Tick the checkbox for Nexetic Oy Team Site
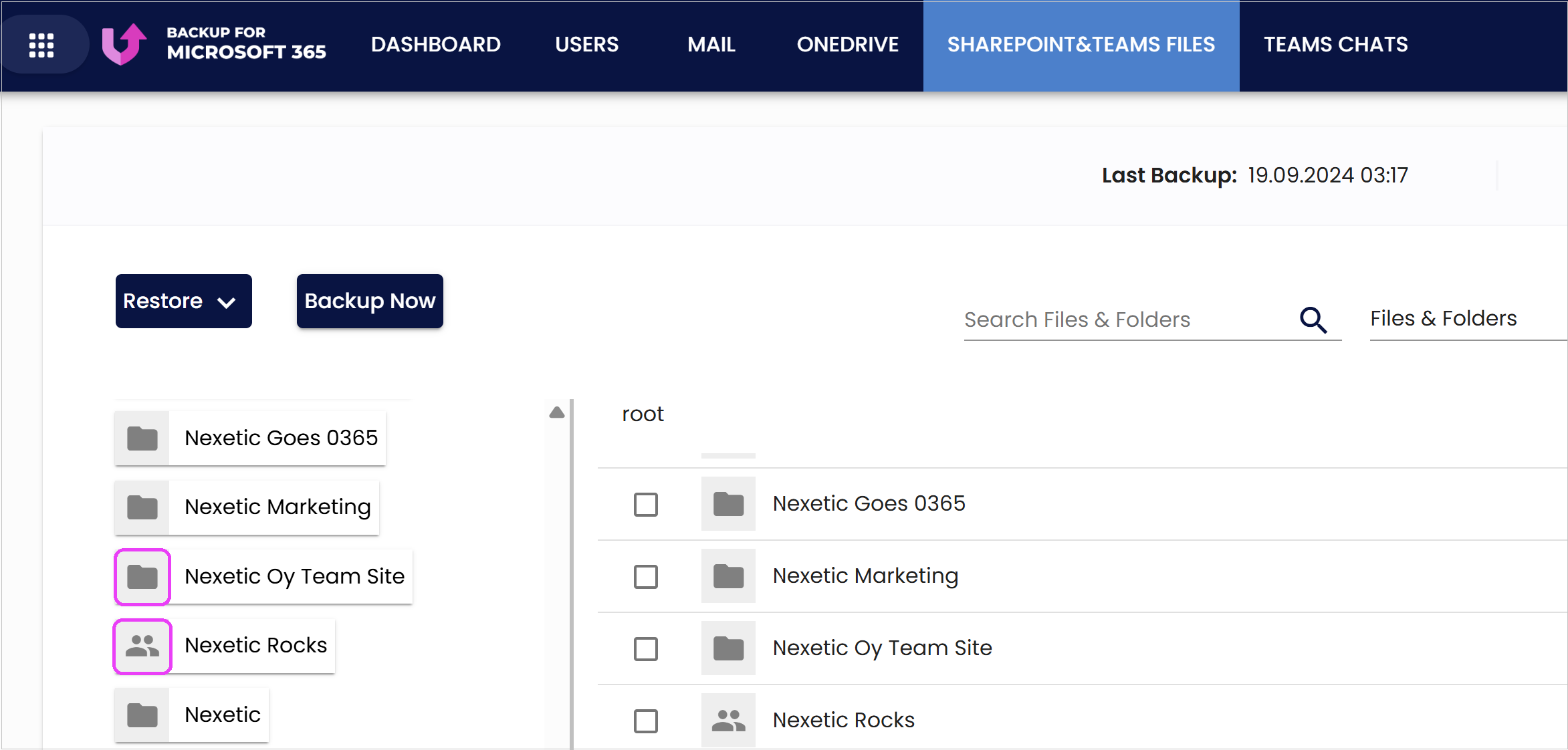The image size is (1568, 750). [x=646, y=649]
